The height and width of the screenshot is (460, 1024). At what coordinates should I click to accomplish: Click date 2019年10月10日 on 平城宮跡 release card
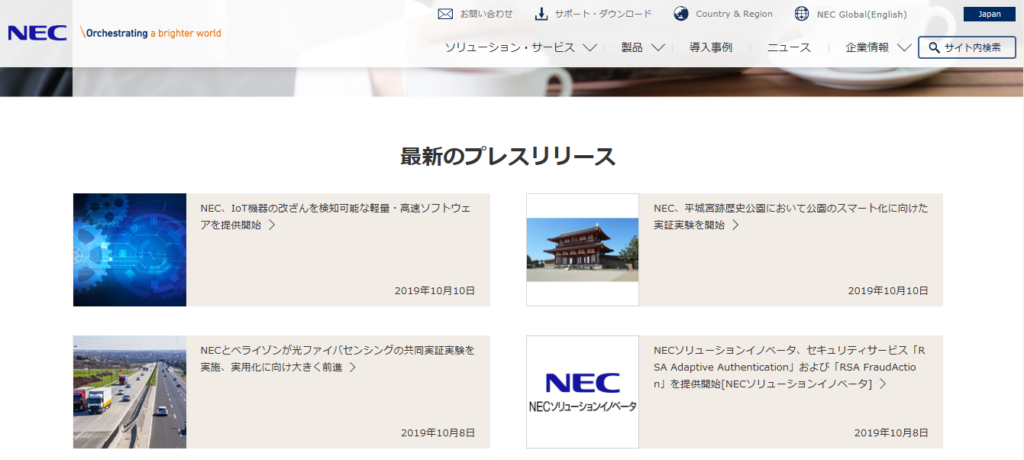click(888, 290)
